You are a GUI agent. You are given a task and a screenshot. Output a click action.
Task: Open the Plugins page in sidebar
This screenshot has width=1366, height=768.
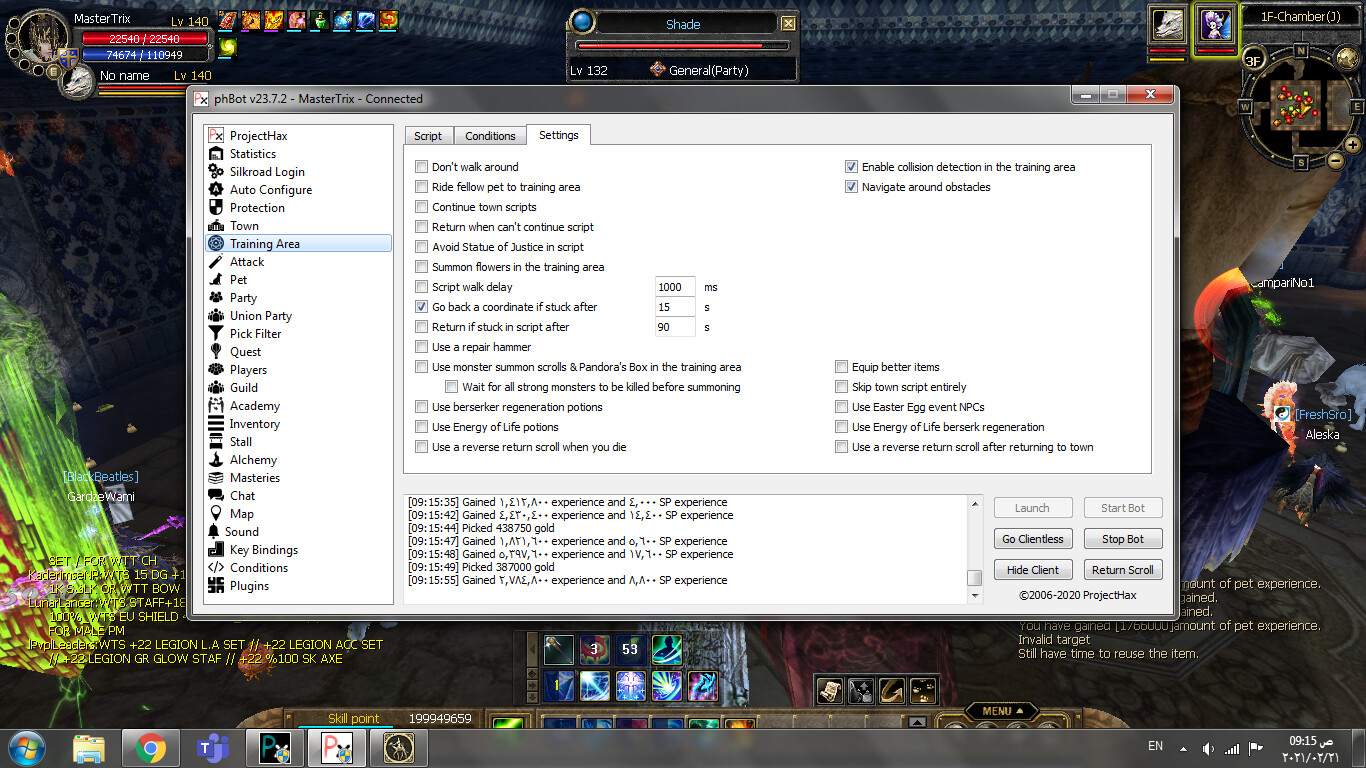click(x=249, y=586)
